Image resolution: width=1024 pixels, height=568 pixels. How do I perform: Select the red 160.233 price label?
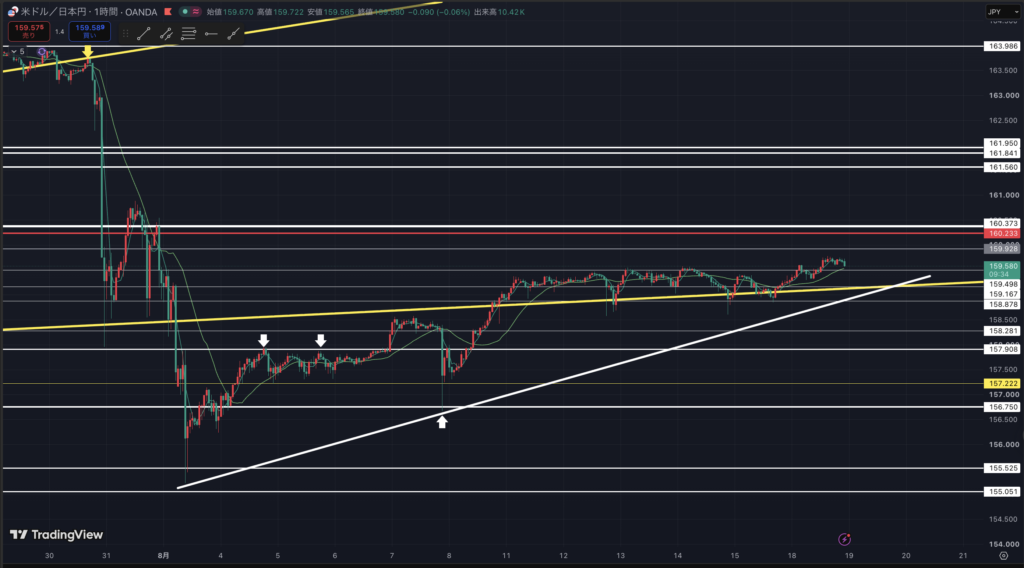[x=1002, y=233]
